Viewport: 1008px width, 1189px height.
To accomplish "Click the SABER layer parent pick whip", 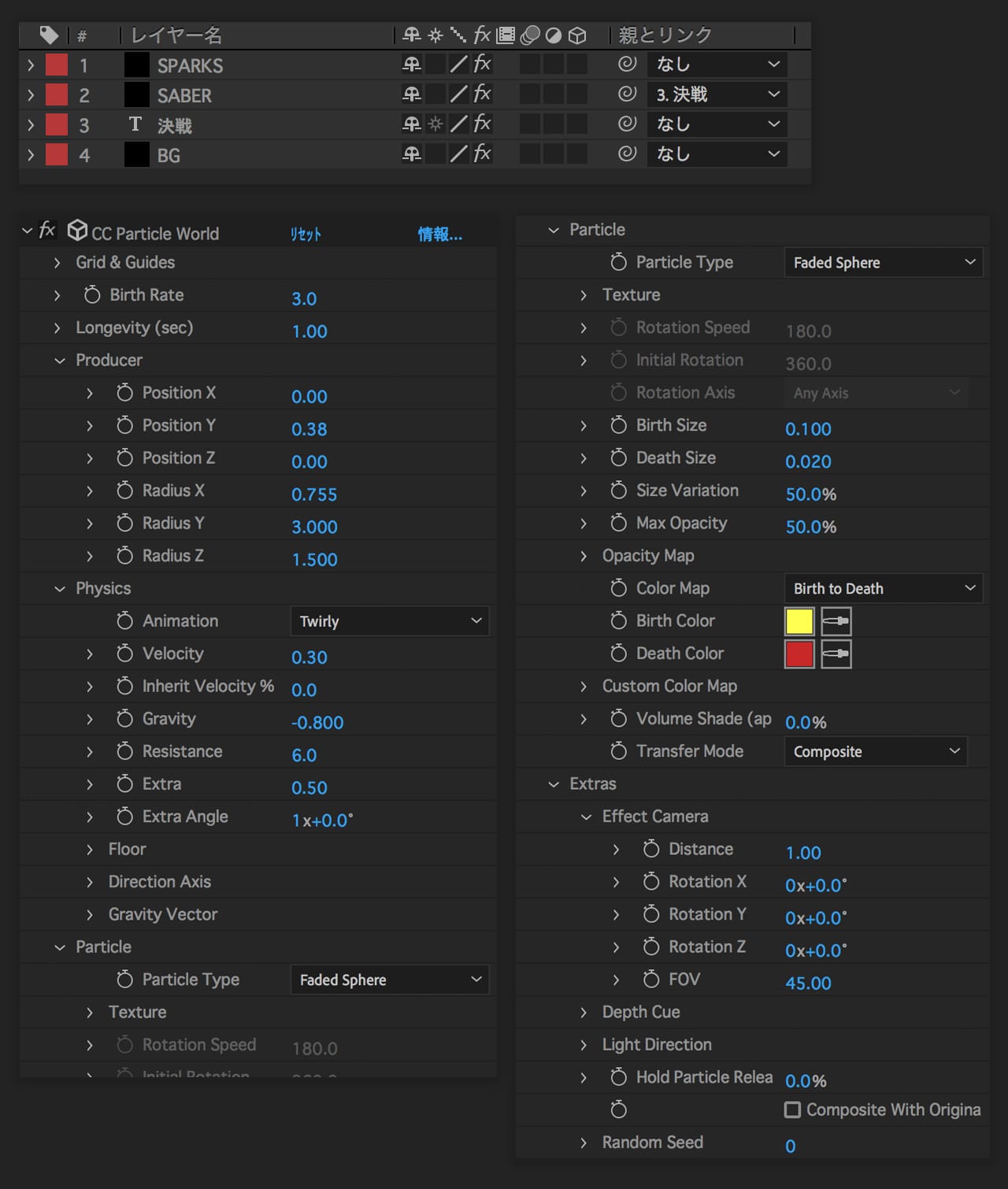I will tap(627, 94).
